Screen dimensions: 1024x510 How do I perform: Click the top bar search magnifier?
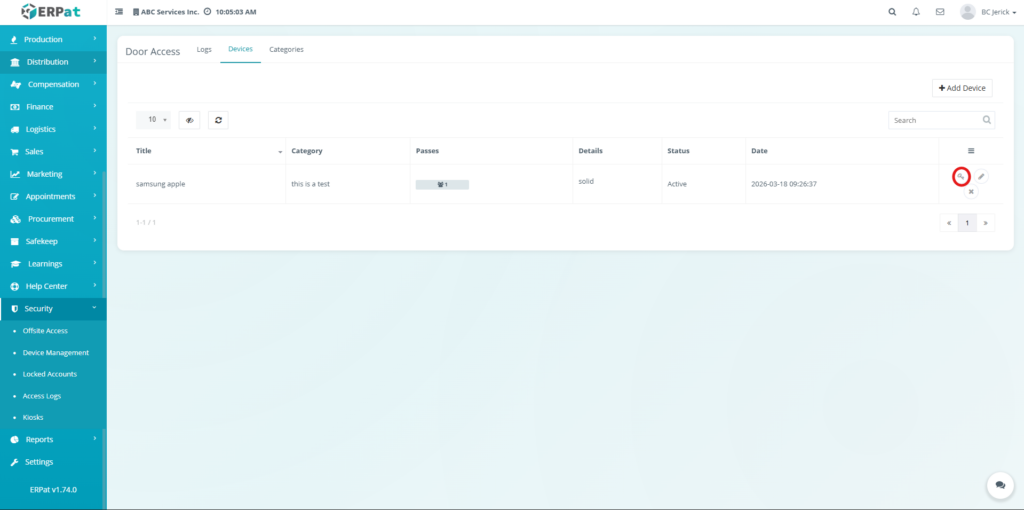click(892, 12)
